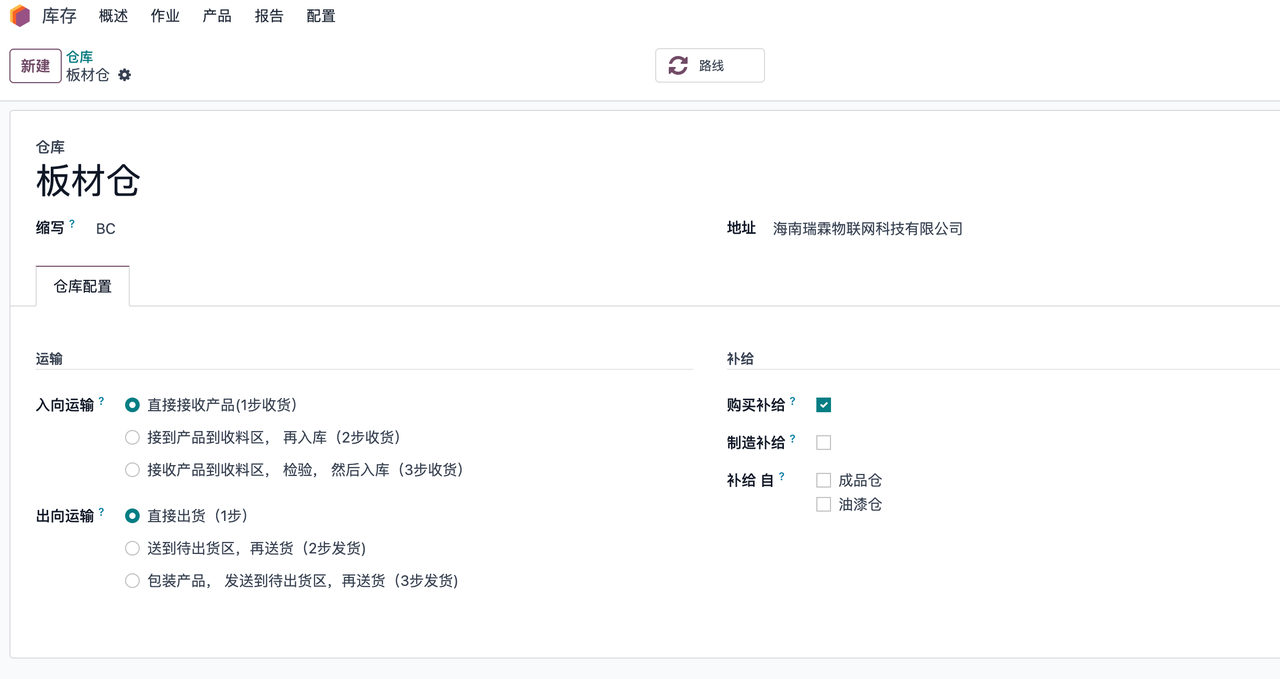Open the 概述 menu

pyautogui.click(x=114, y=16)
